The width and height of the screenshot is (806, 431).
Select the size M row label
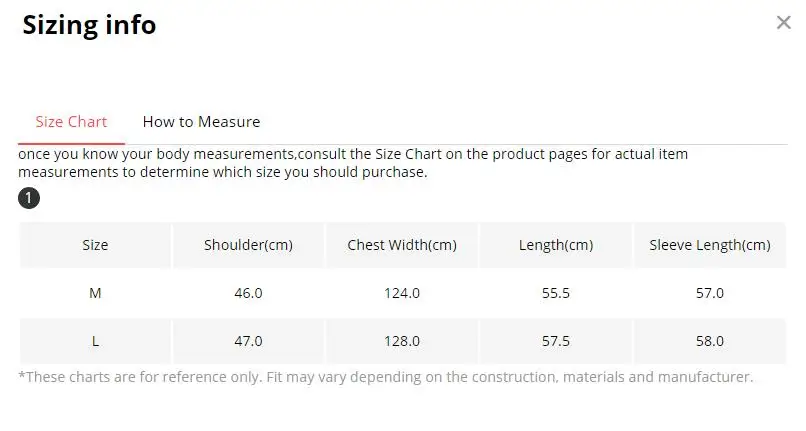(x=95, y=293)
